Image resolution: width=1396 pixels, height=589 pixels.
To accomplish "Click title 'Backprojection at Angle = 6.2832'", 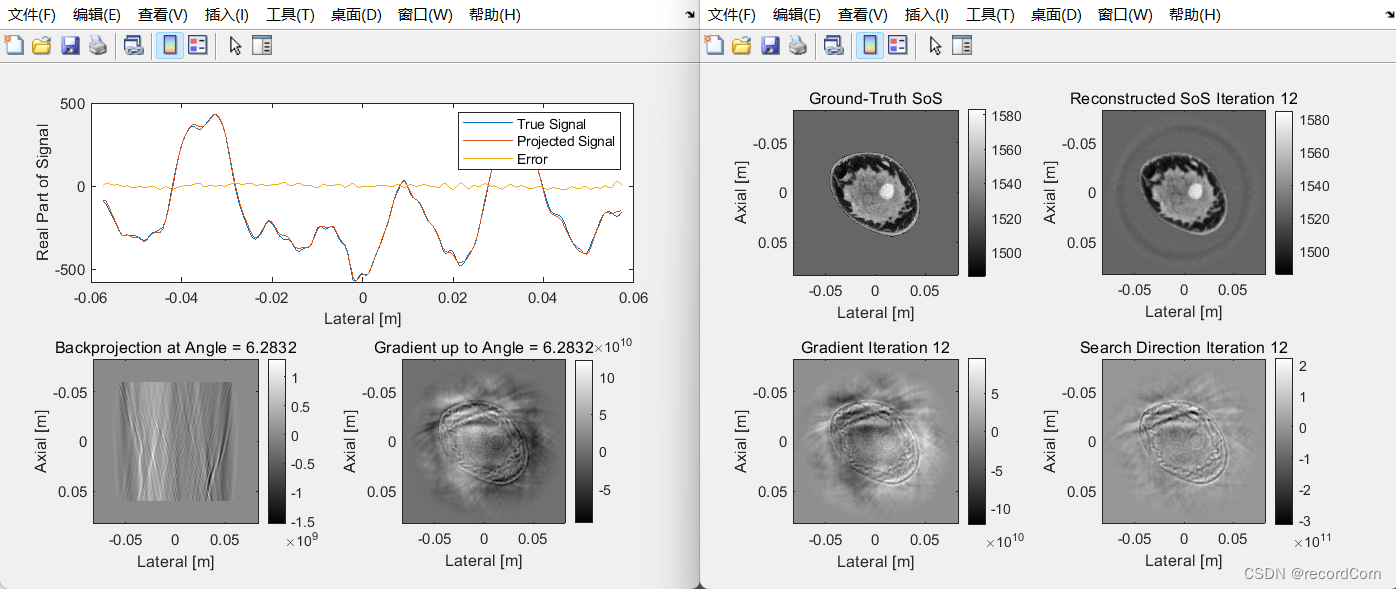I will (x=175, y=347).
